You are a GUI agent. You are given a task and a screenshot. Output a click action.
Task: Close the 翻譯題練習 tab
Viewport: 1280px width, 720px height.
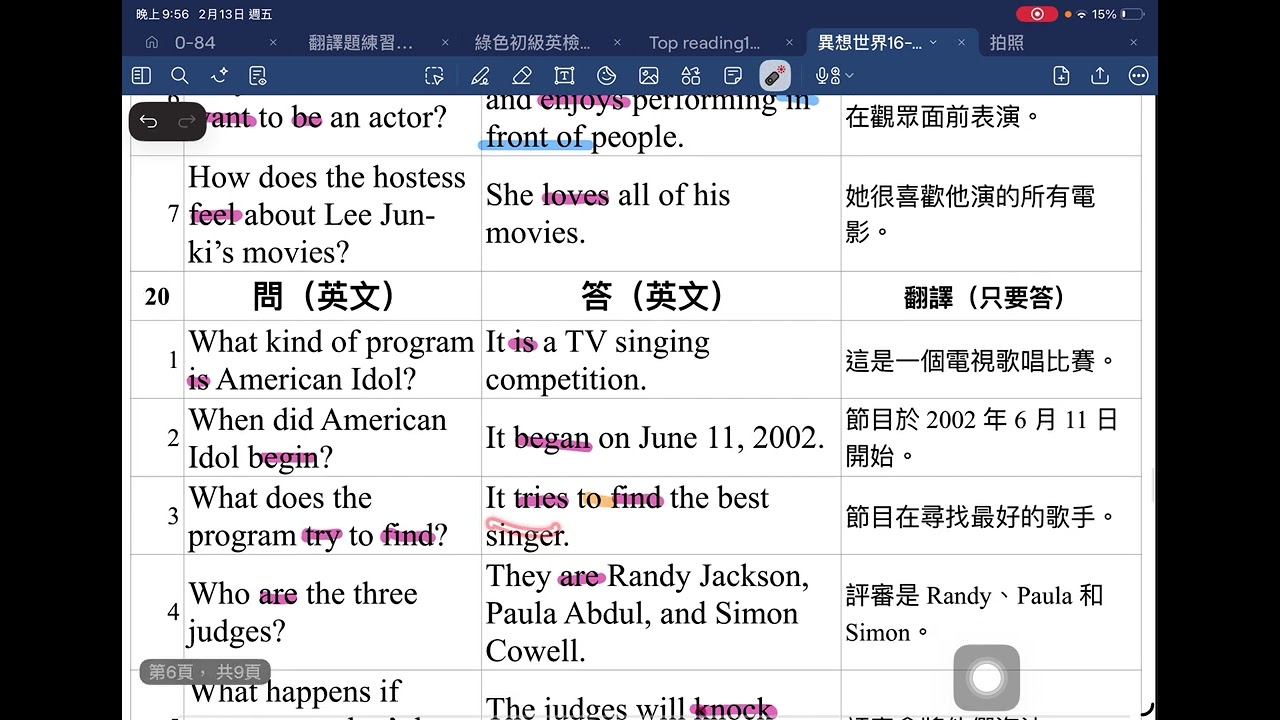(x=445, y=43)
